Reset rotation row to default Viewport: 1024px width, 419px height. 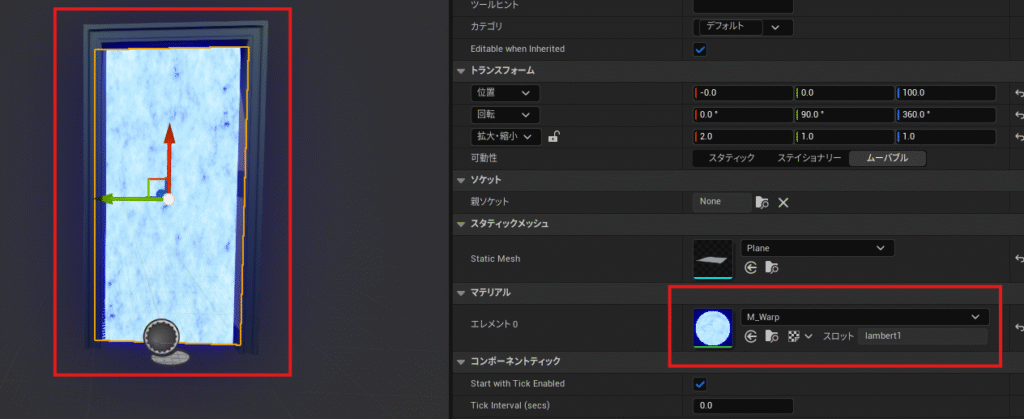coord(1019,115)
